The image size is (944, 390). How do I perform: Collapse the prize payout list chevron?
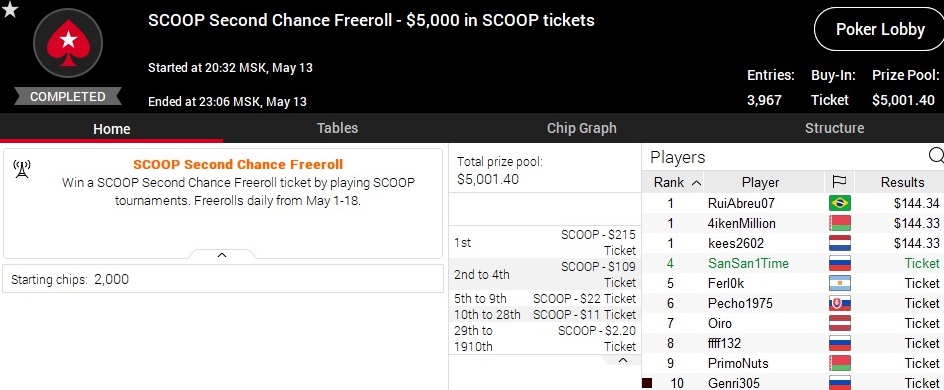[x=623, y=360]
